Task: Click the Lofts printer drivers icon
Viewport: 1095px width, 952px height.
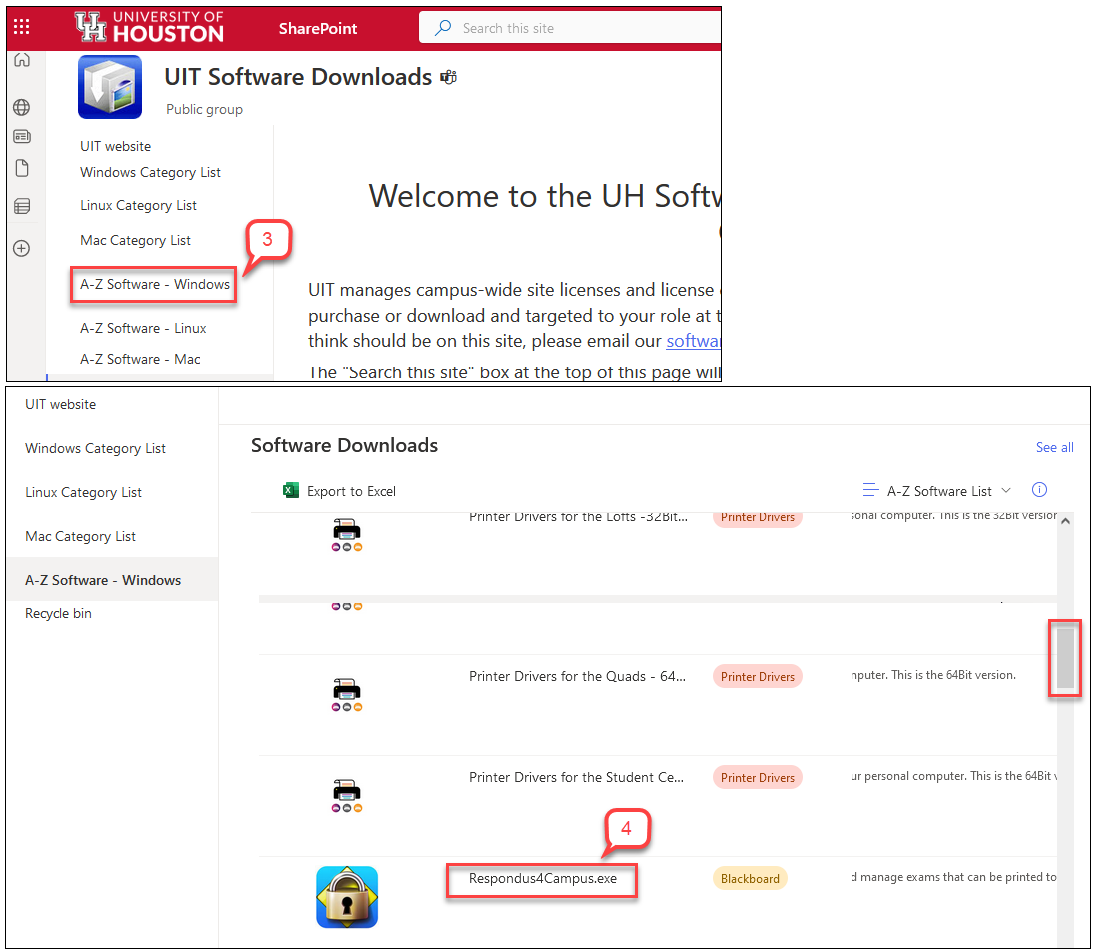Action: pyautogui.click(x=346, y=534)
